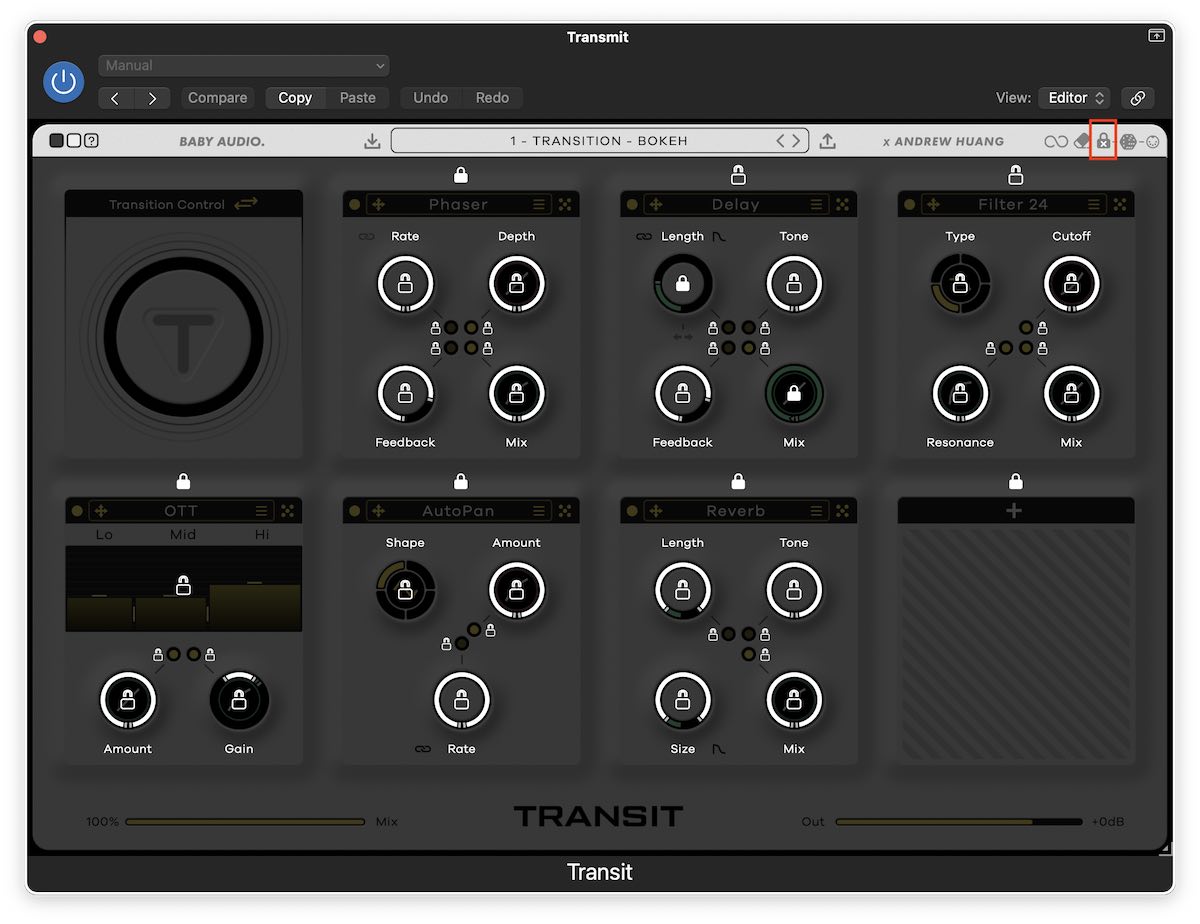Click the AutoPan move handle icon
Viewport: 1200px width, 924px height.
378,511
